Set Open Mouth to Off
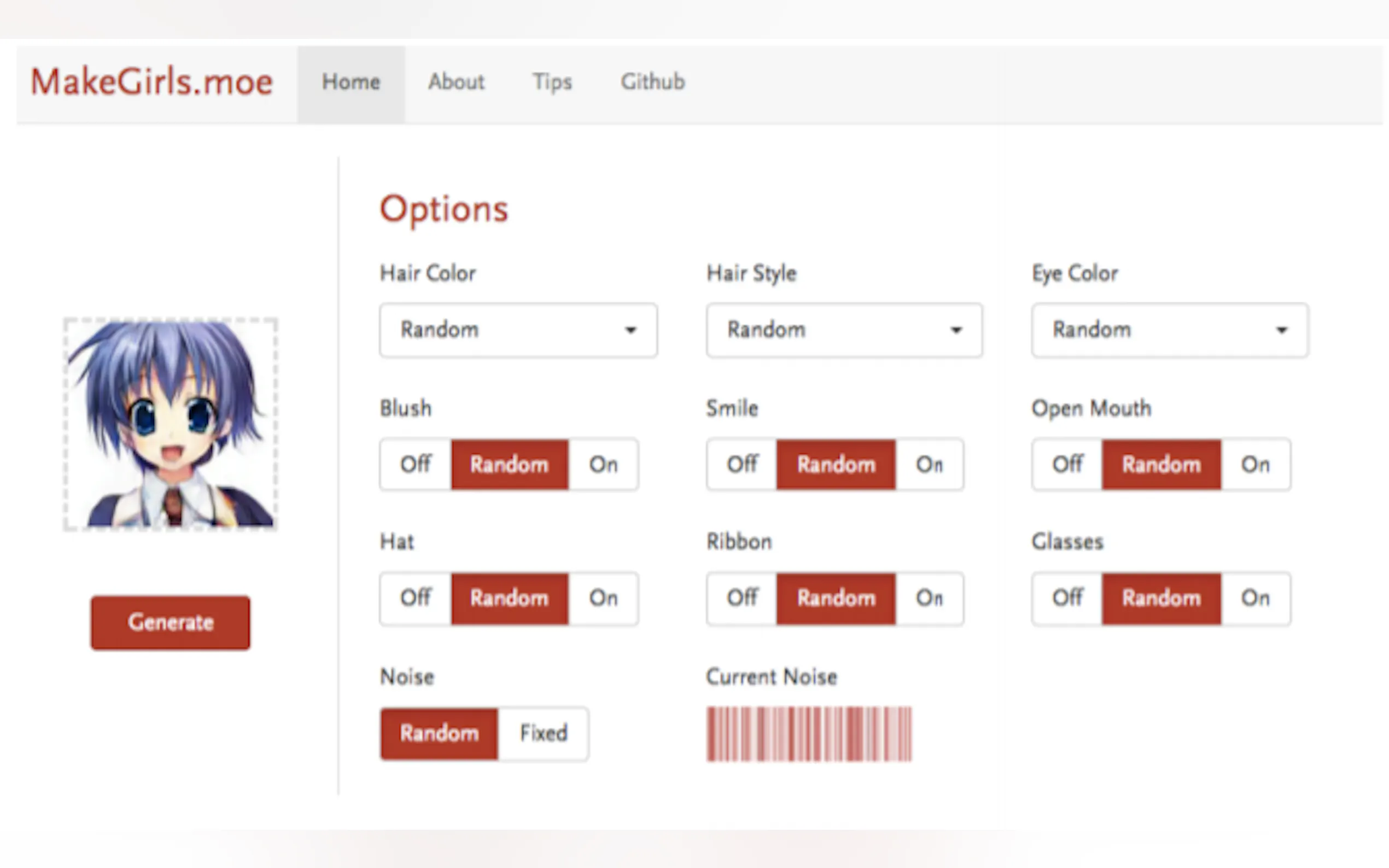The height and width of the screenshot is (868, 1389). [1067, 465]
